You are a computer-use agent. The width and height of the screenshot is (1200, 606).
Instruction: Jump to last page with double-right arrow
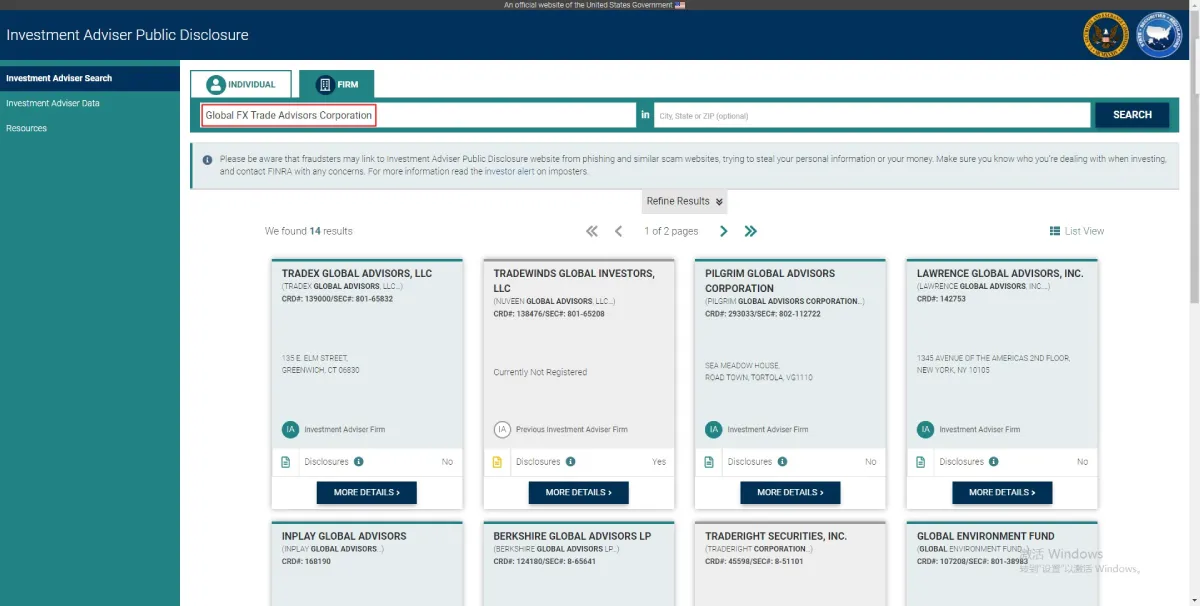[x=751, y=231]
